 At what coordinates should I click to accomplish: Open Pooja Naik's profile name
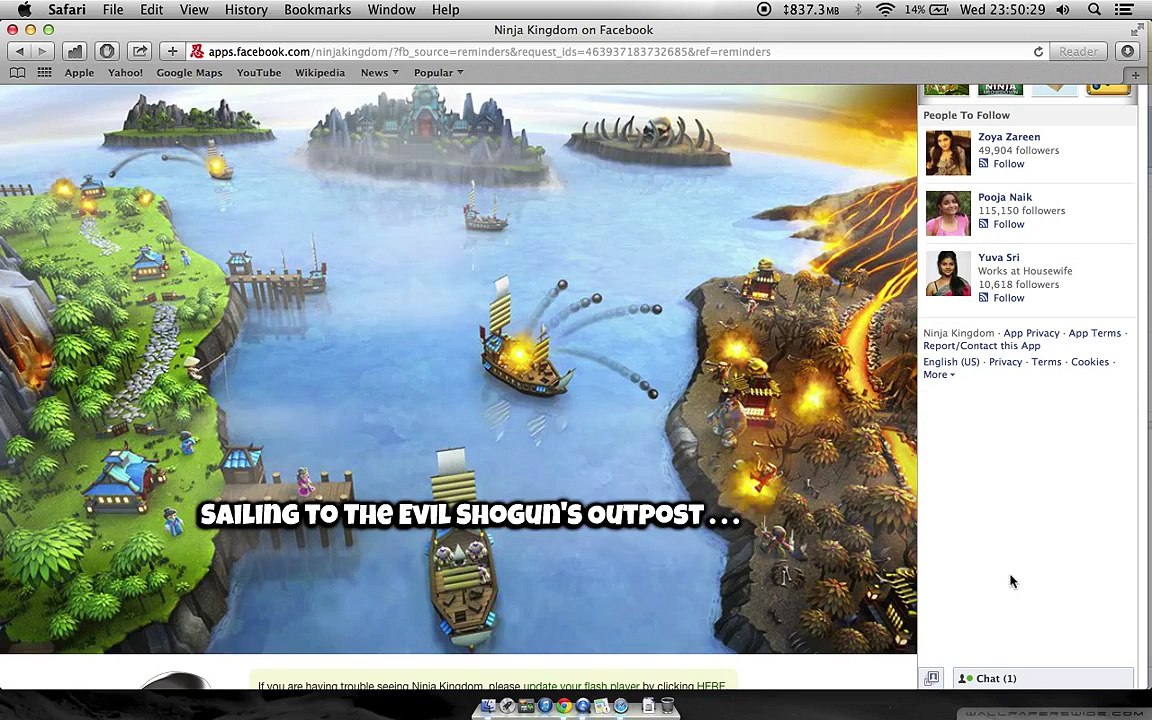click(1005, 197)
